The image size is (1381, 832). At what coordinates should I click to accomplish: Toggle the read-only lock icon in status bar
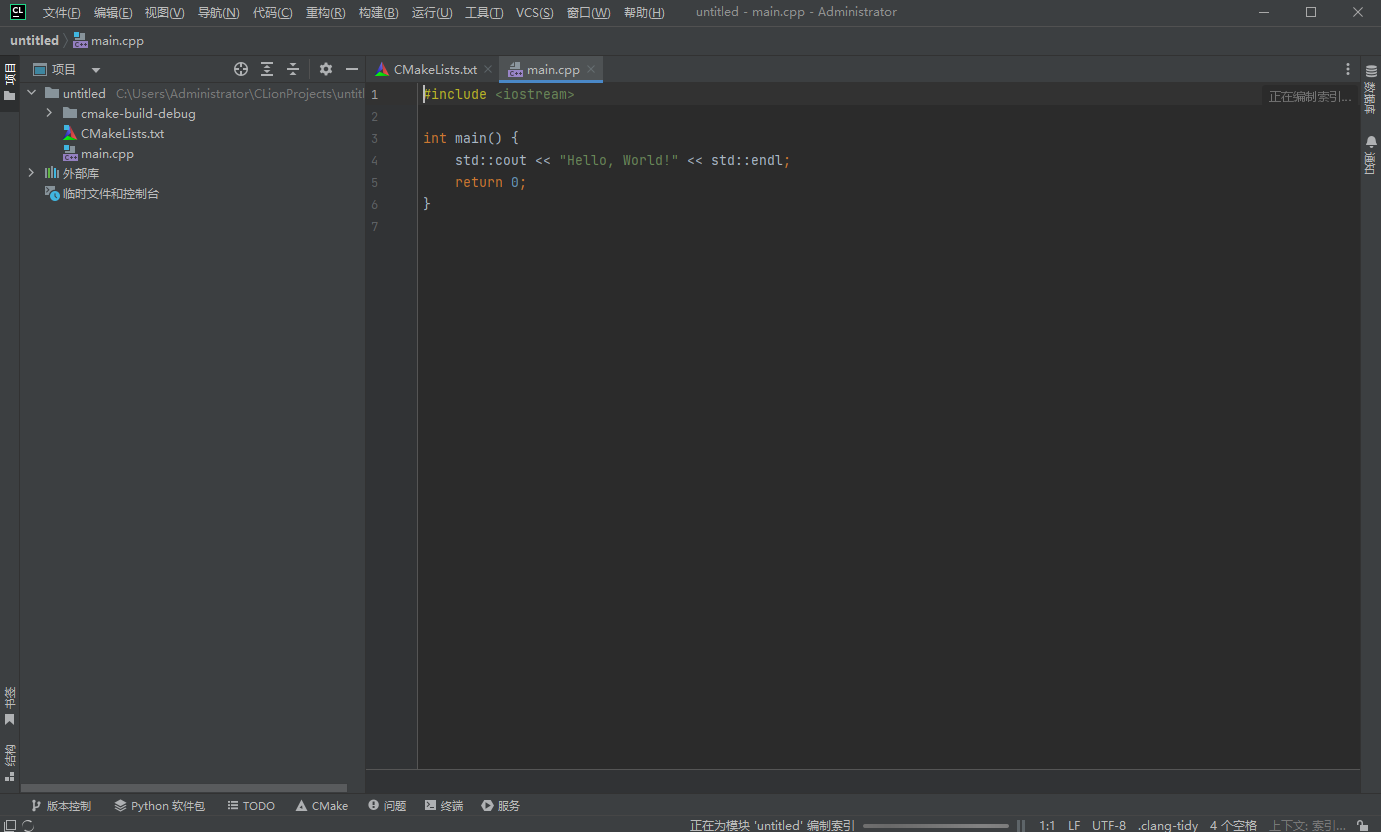(1363, 825)
